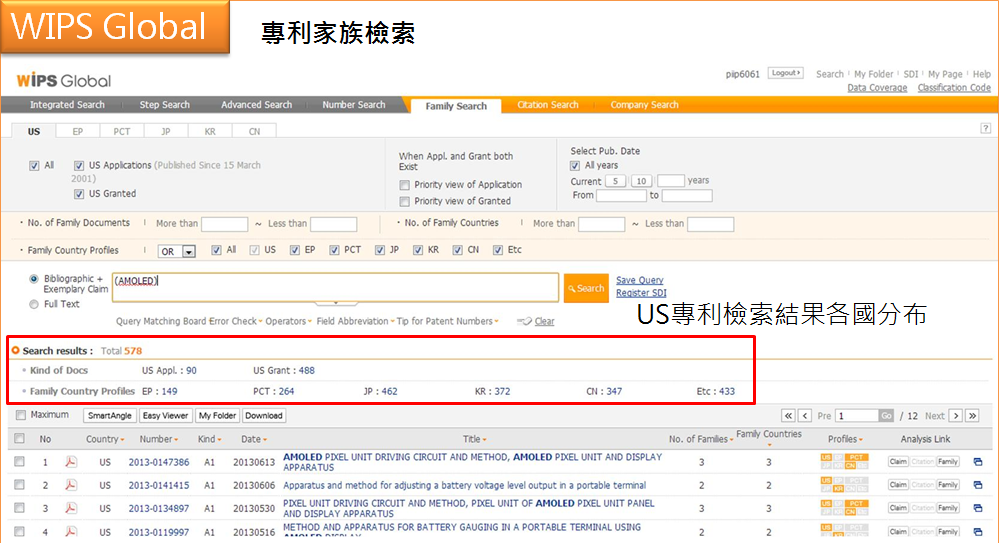1008x546 pixels.
Task: Toggle JP family country profile checkbox
Action: [x=380, y=250]
